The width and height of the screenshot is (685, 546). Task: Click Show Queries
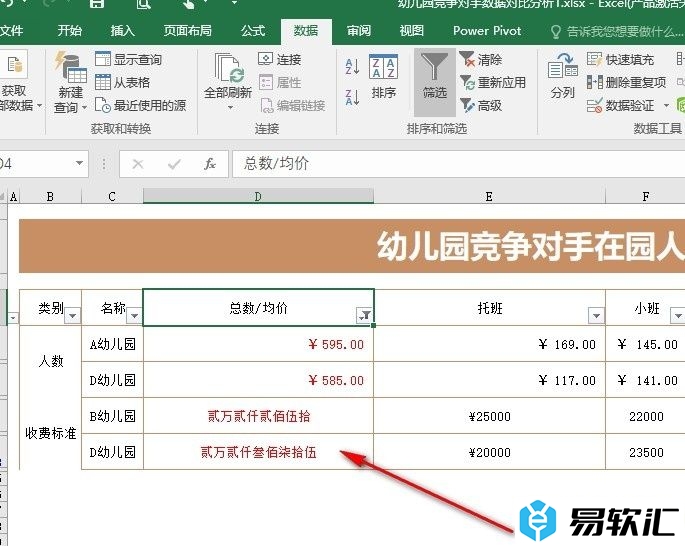pos(128,59)
